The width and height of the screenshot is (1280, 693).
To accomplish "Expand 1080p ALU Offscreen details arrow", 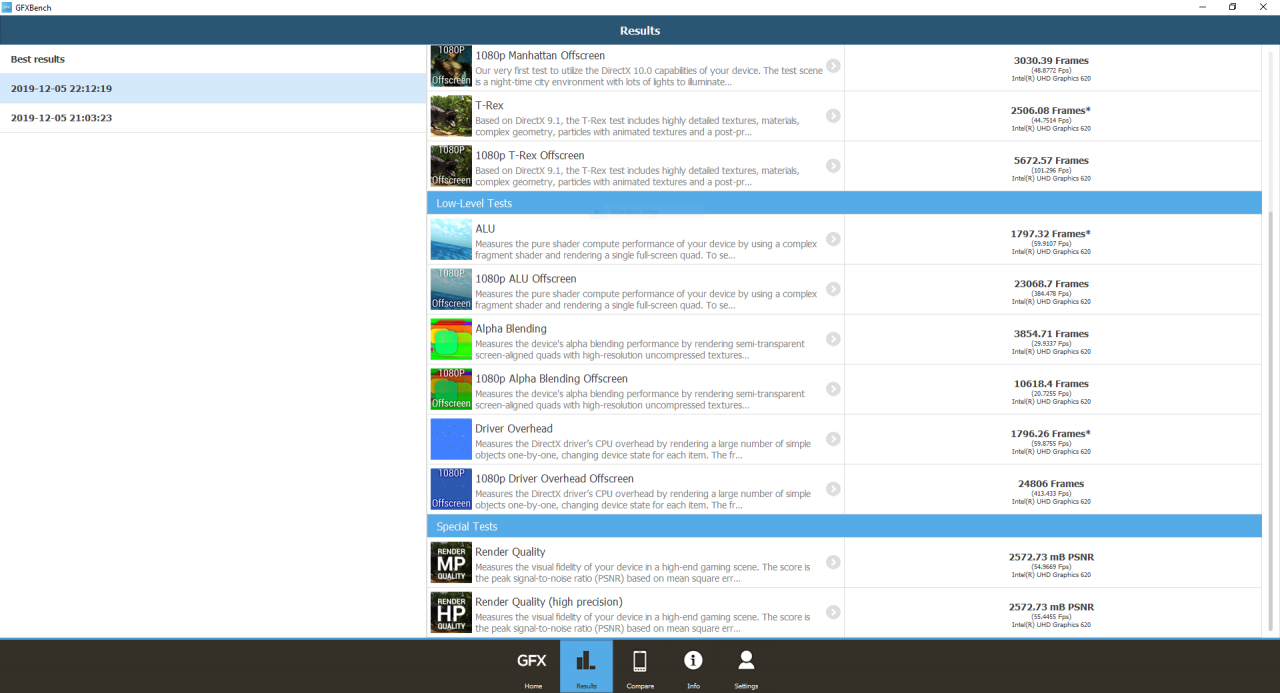I will [833, 289].
